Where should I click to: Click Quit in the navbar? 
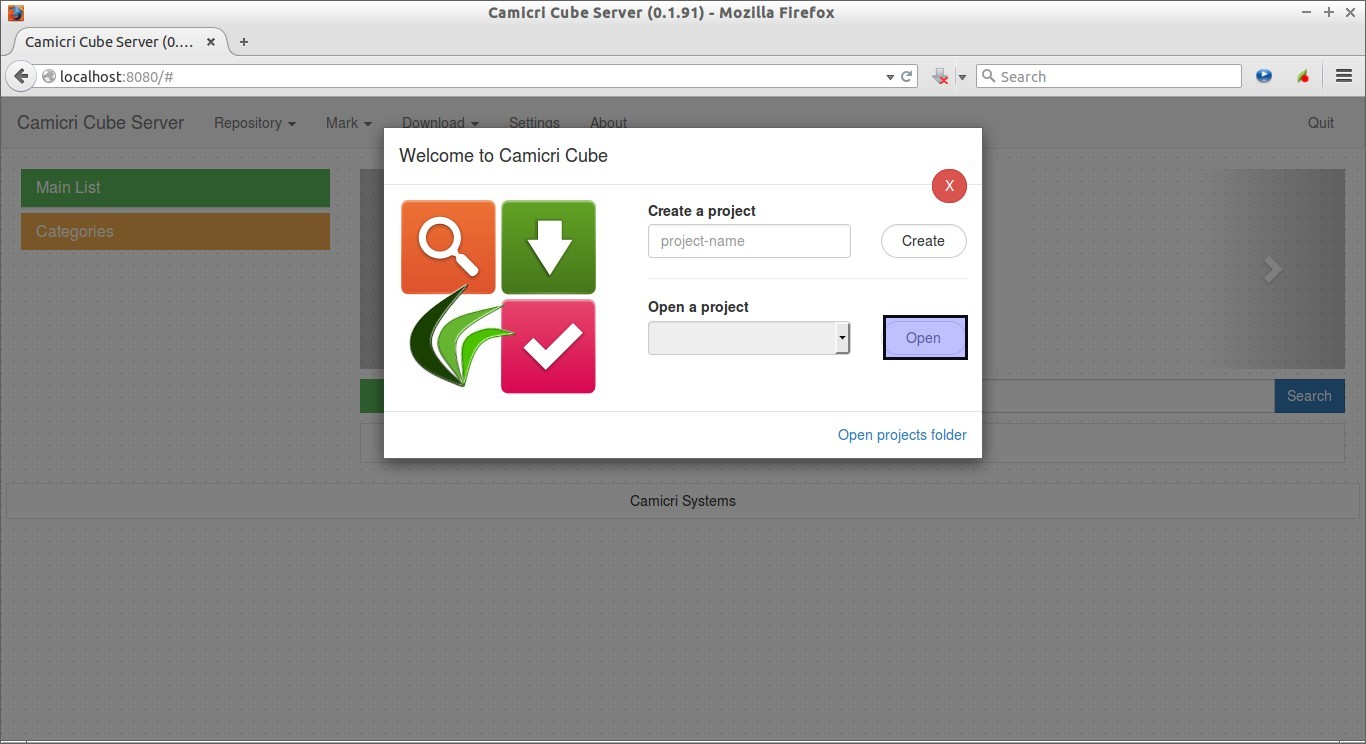click(x=1321, y=123)
